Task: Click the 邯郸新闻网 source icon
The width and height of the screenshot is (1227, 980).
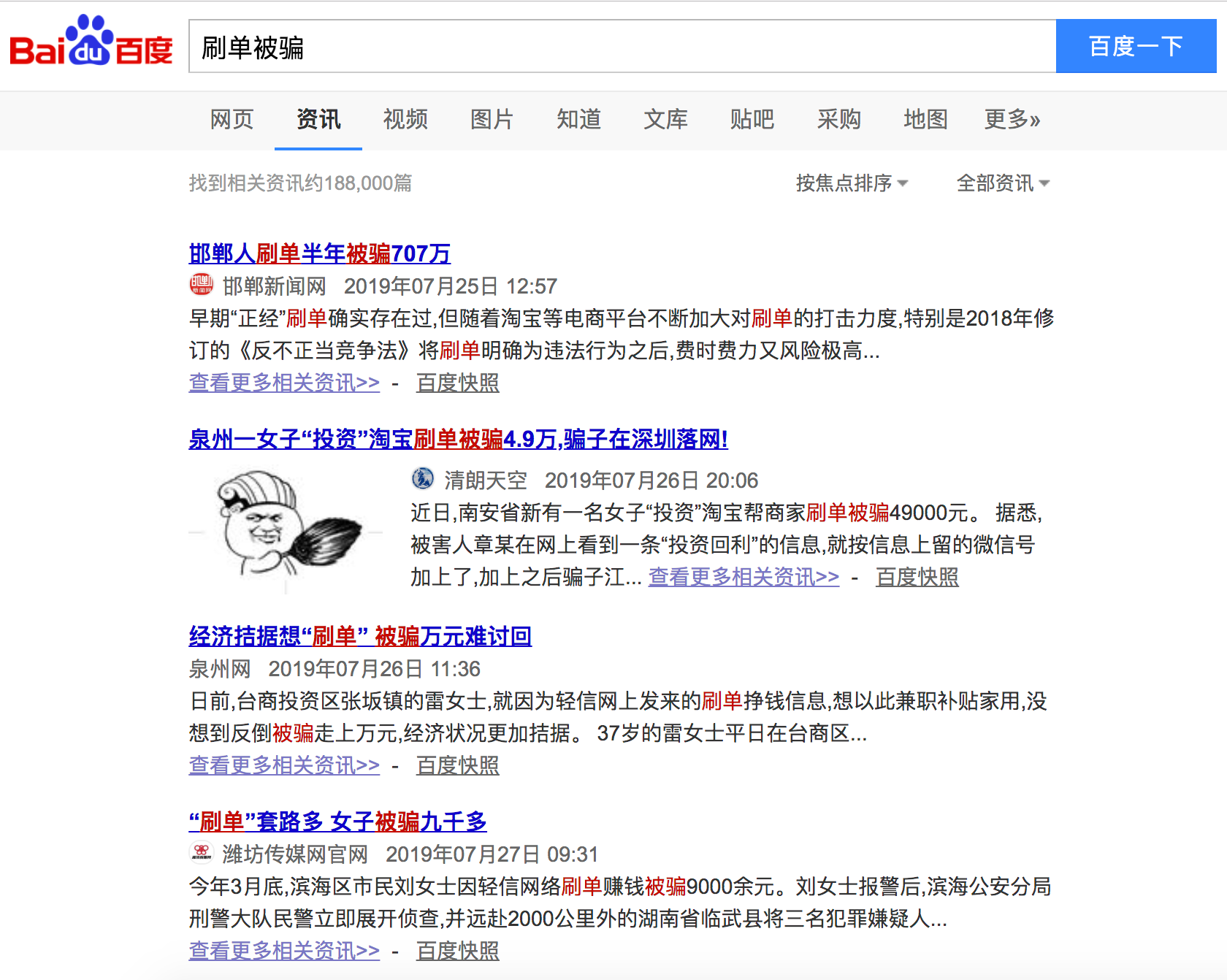Action: point(202,285)
